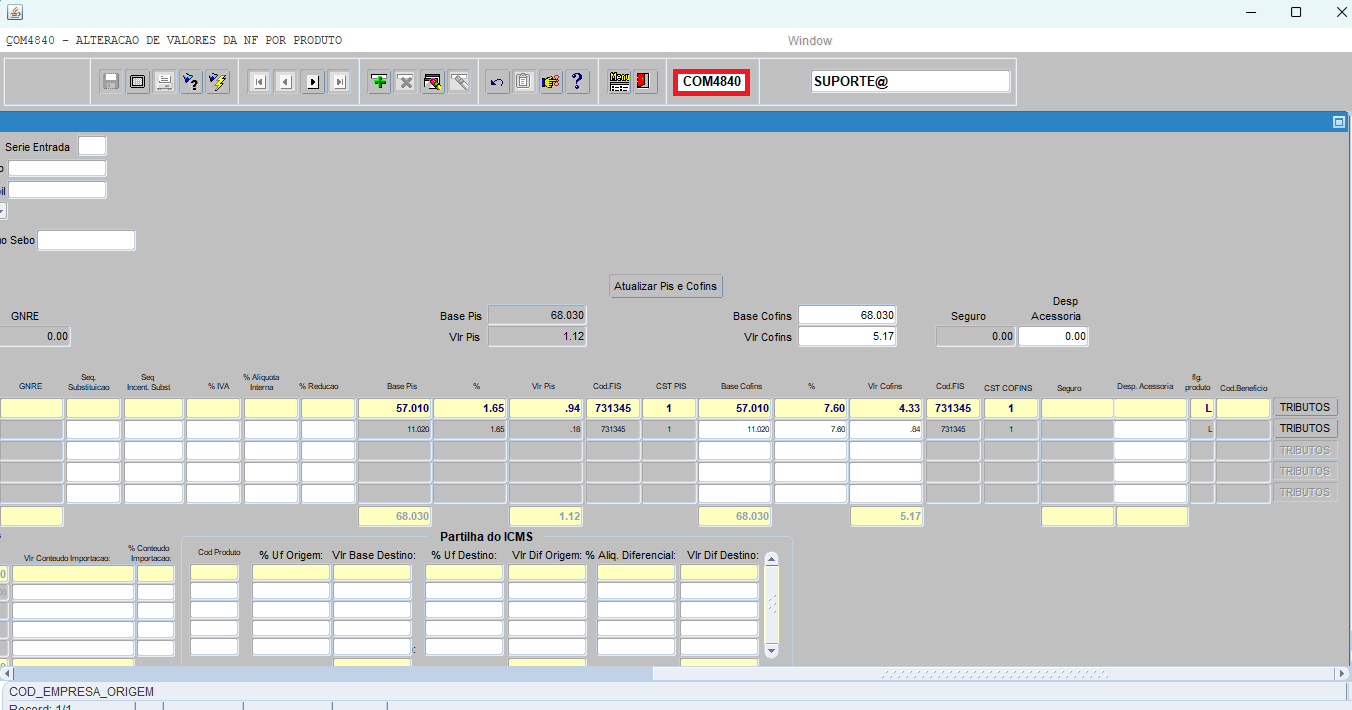This screenshot has height=710, width=1352.
Task: Insert new record with green plus
Action: point(379,82)
